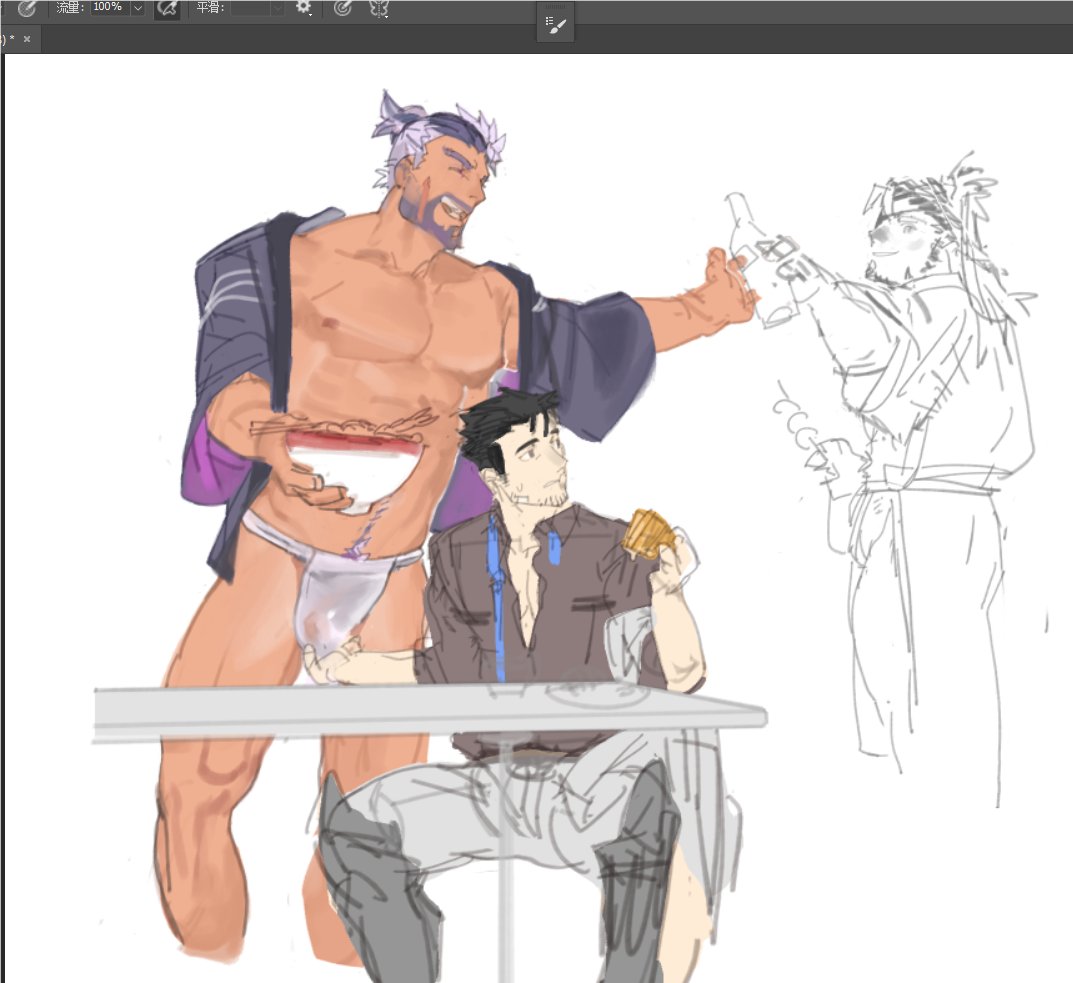Open the smoothing options gear menu
This screenshot has width=1073, height=983.
tap(303, 8)
